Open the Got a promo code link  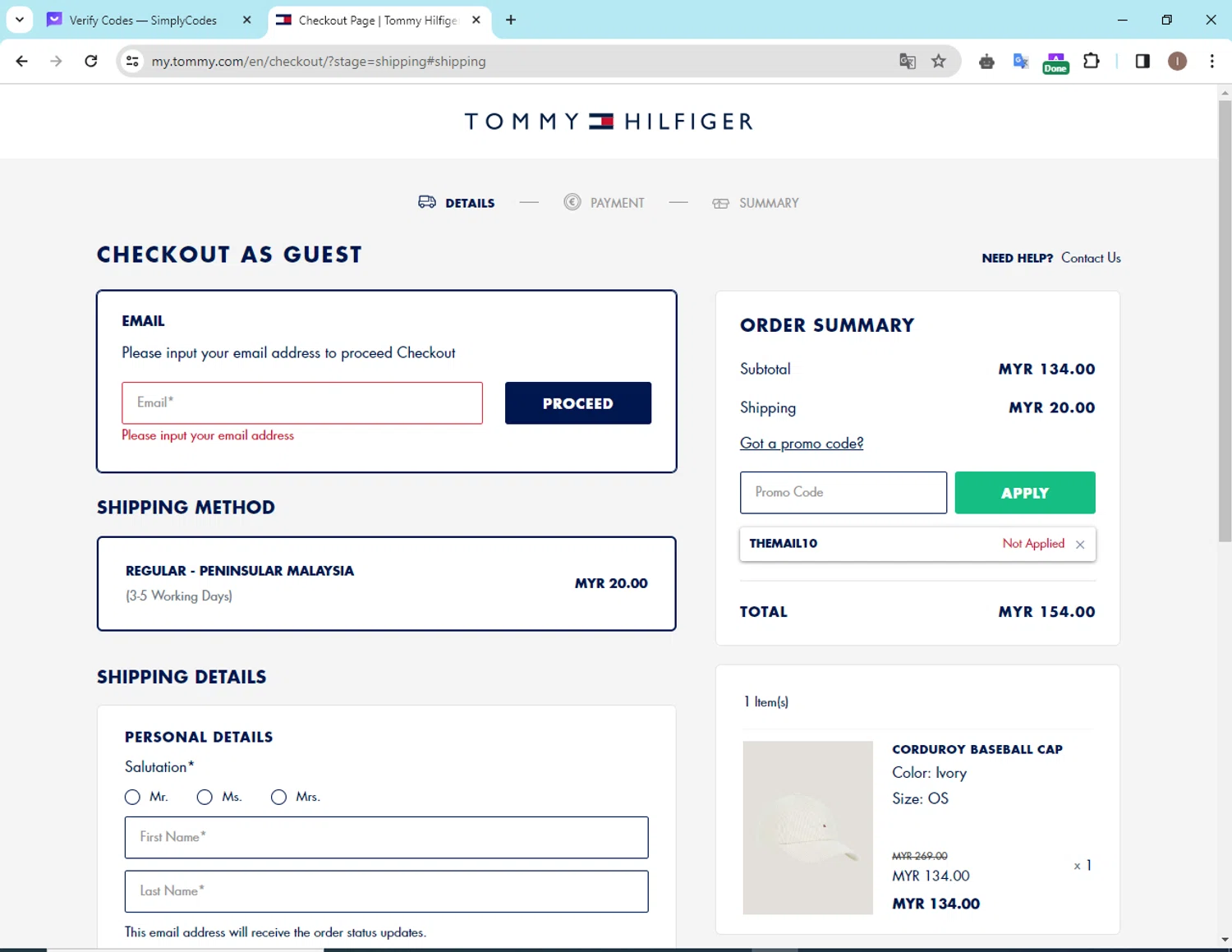click(802, 444)
